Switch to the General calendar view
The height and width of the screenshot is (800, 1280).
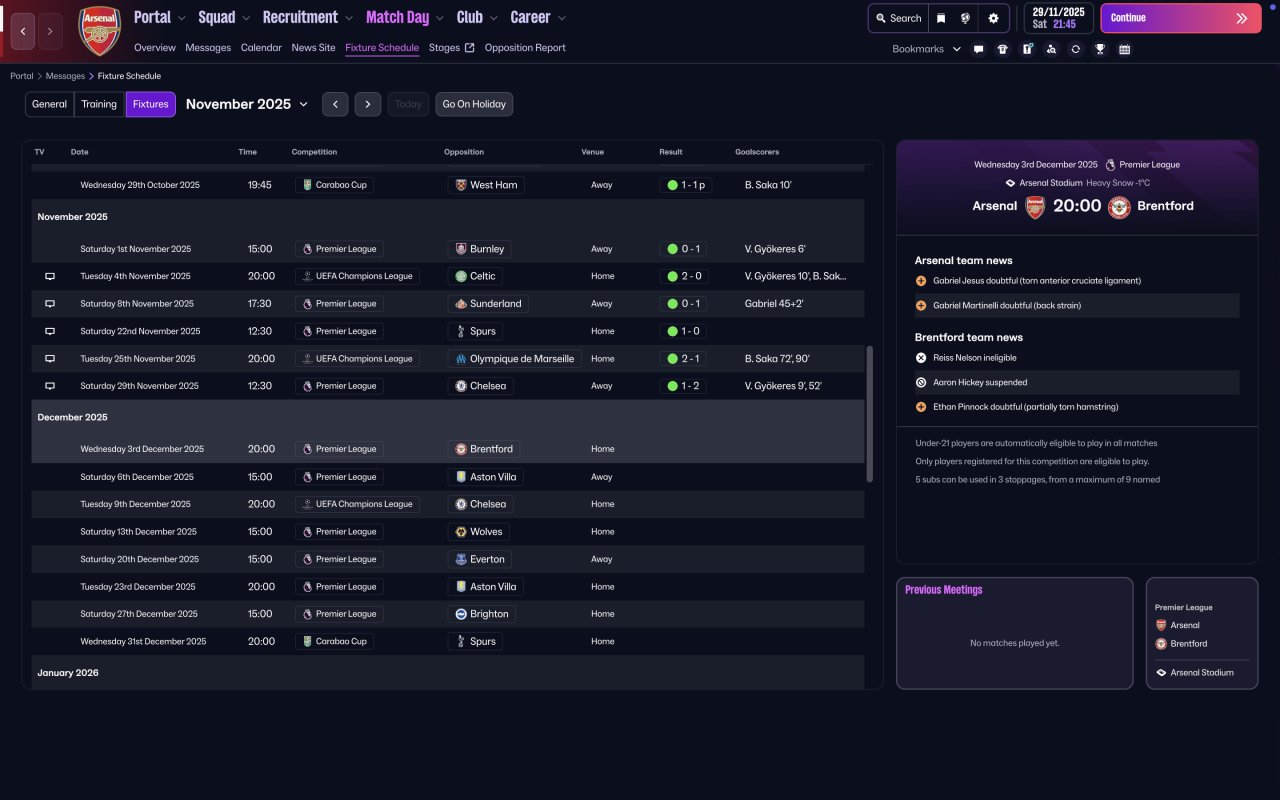[x=49, y=104]
